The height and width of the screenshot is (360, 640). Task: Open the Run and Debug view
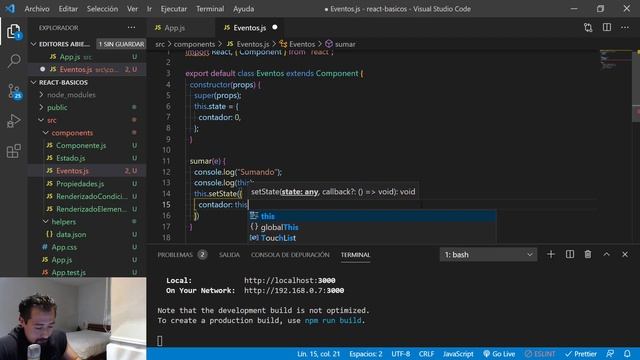point(13,121)
